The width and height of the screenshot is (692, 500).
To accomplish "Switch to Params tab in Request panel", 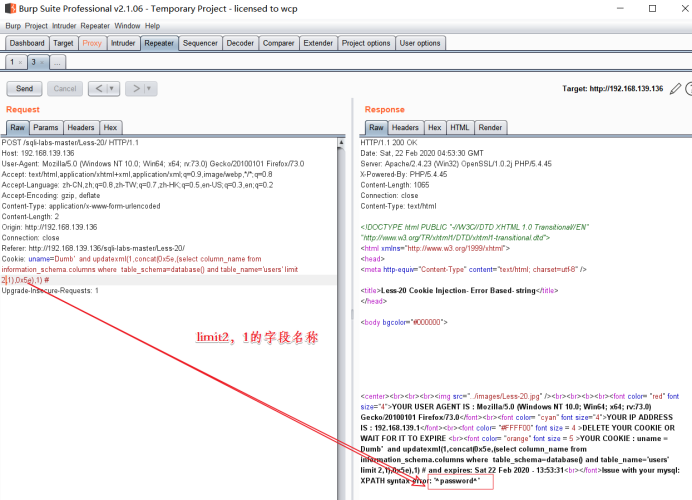I will [x=46, y=128].
